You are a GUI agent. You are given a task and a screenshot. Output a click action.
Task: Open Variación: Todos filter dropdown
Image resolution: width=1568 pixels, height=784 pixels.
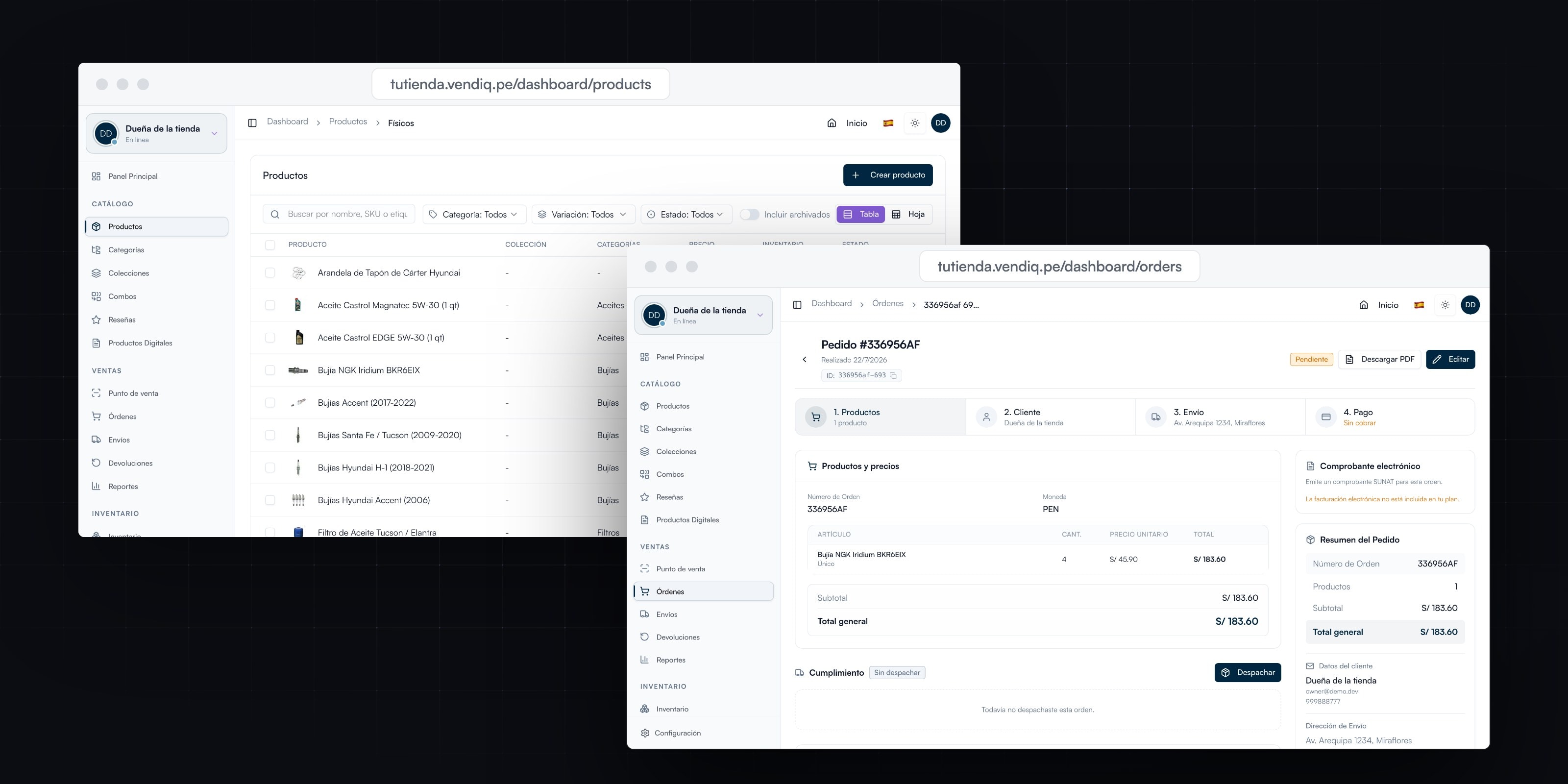pos(583,214)
